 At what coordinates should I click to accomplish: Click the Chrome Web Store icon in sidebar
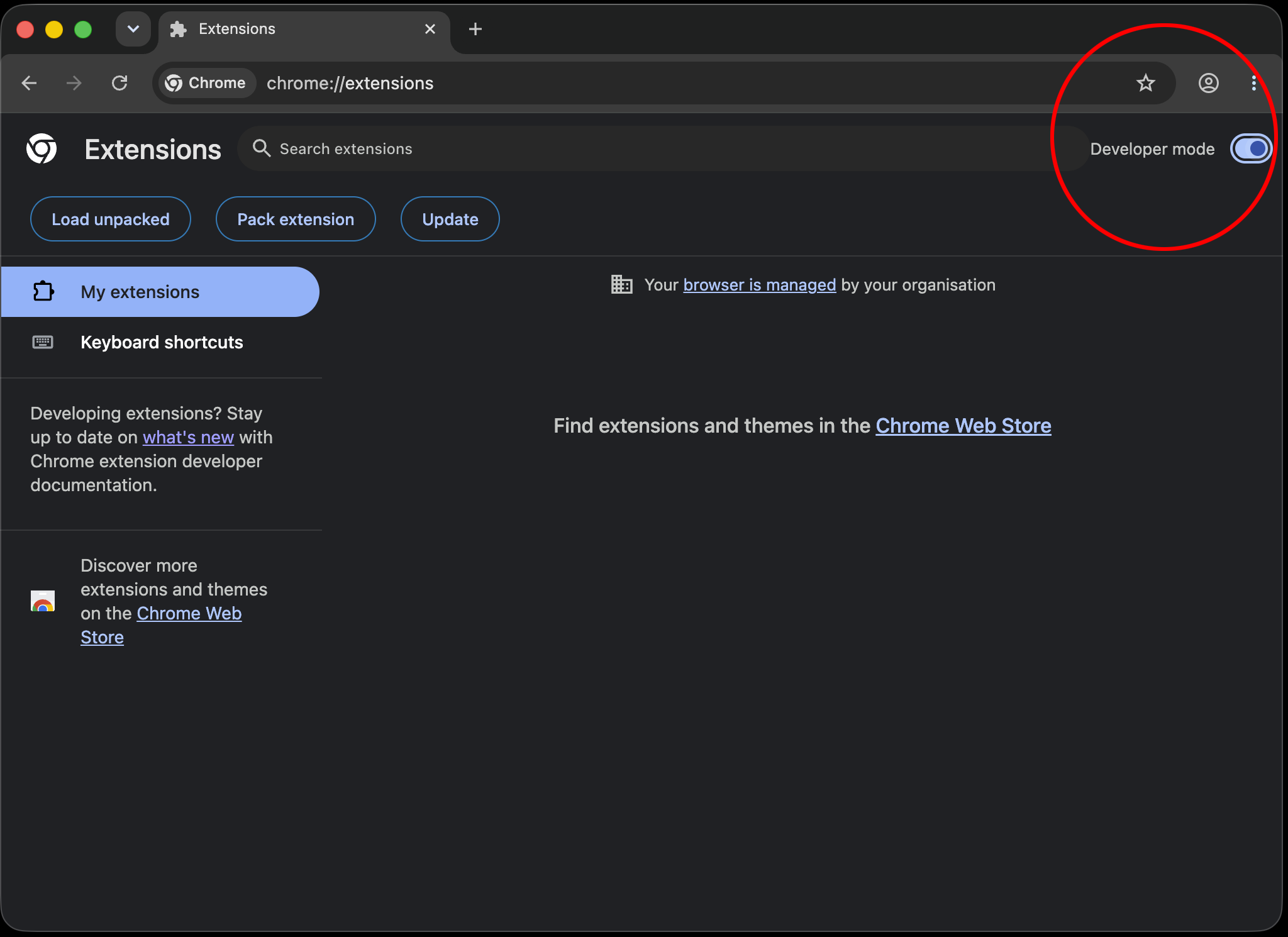(x=43, y=601)
